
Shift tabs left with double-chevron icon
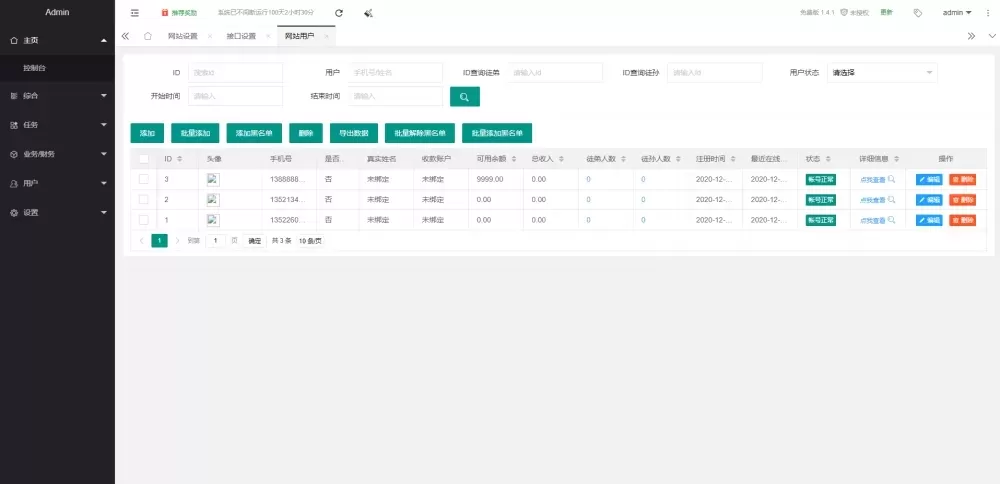pyautogui.click(x=125, y=36)
